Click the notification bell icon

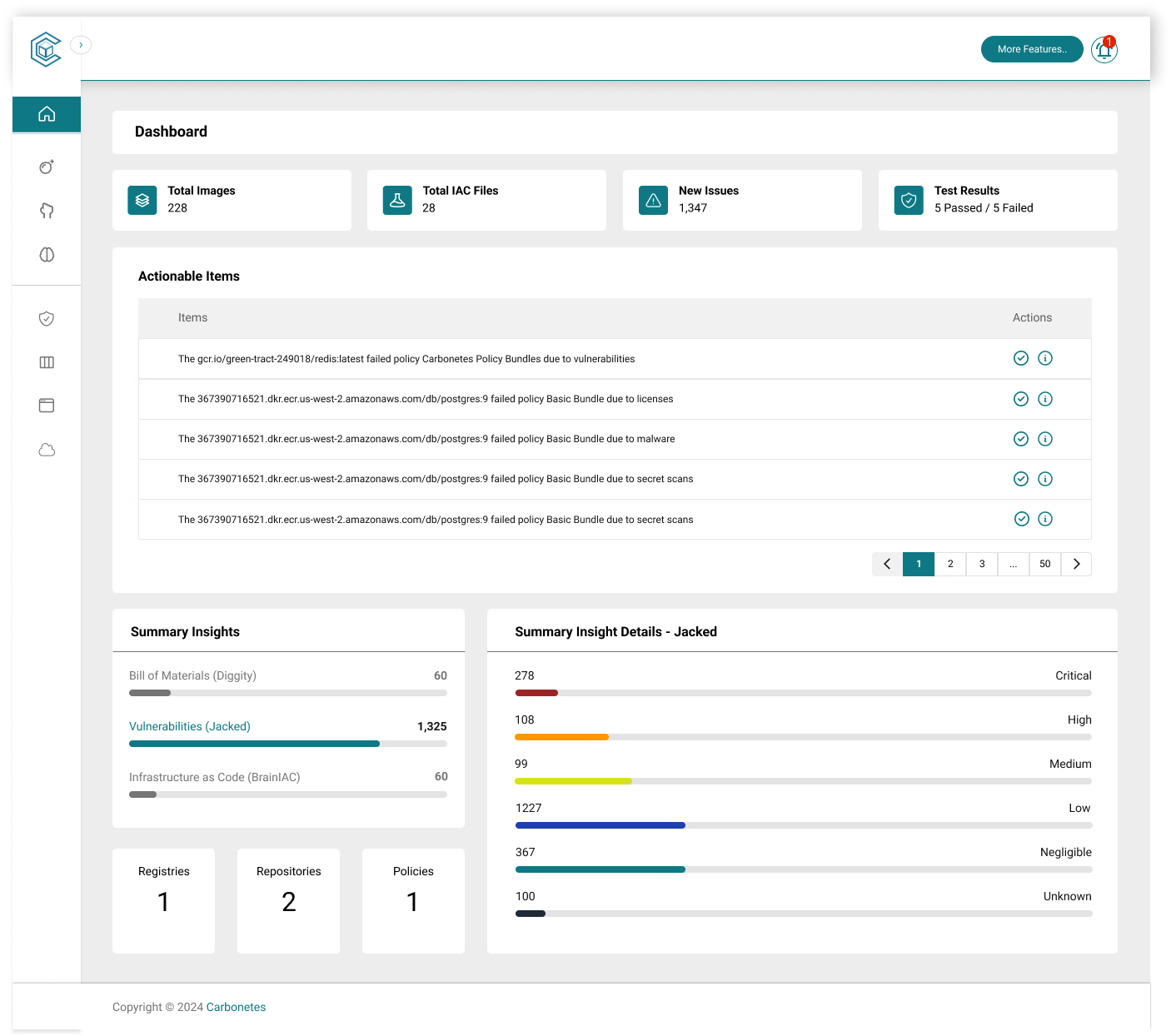(1104, 50)
